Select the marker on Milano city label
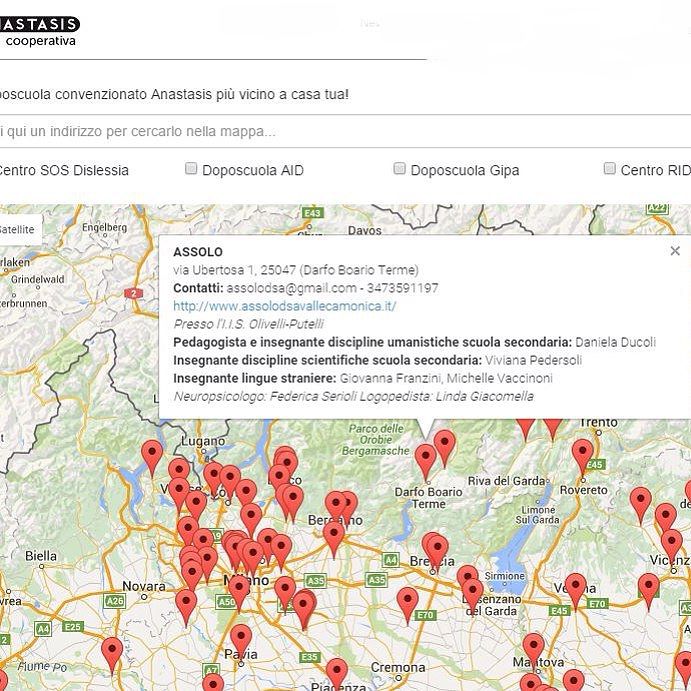Viewport: 691px width, 691px height. pos(239,592)
